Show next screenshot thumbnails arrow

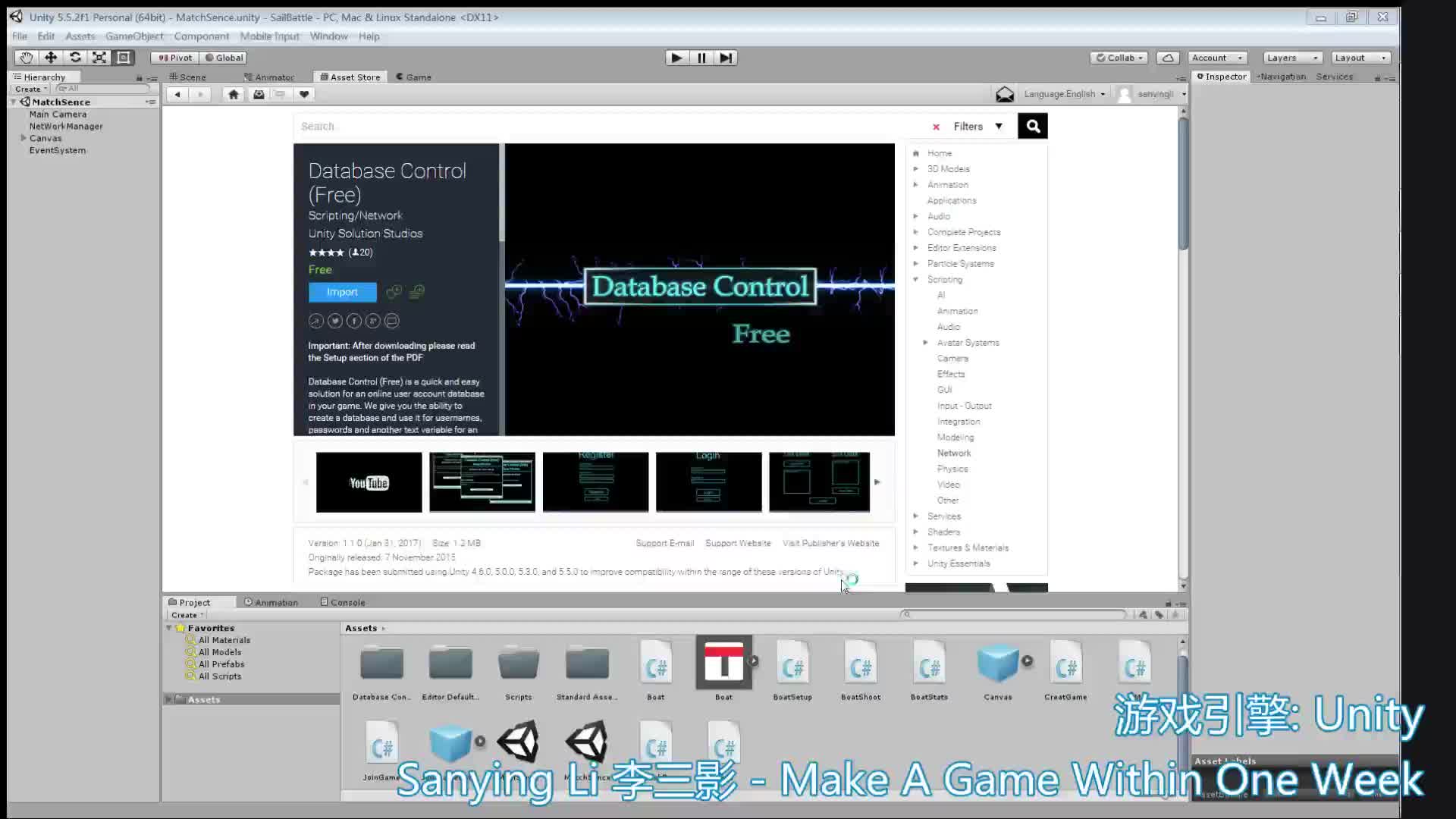coord(877,482)
